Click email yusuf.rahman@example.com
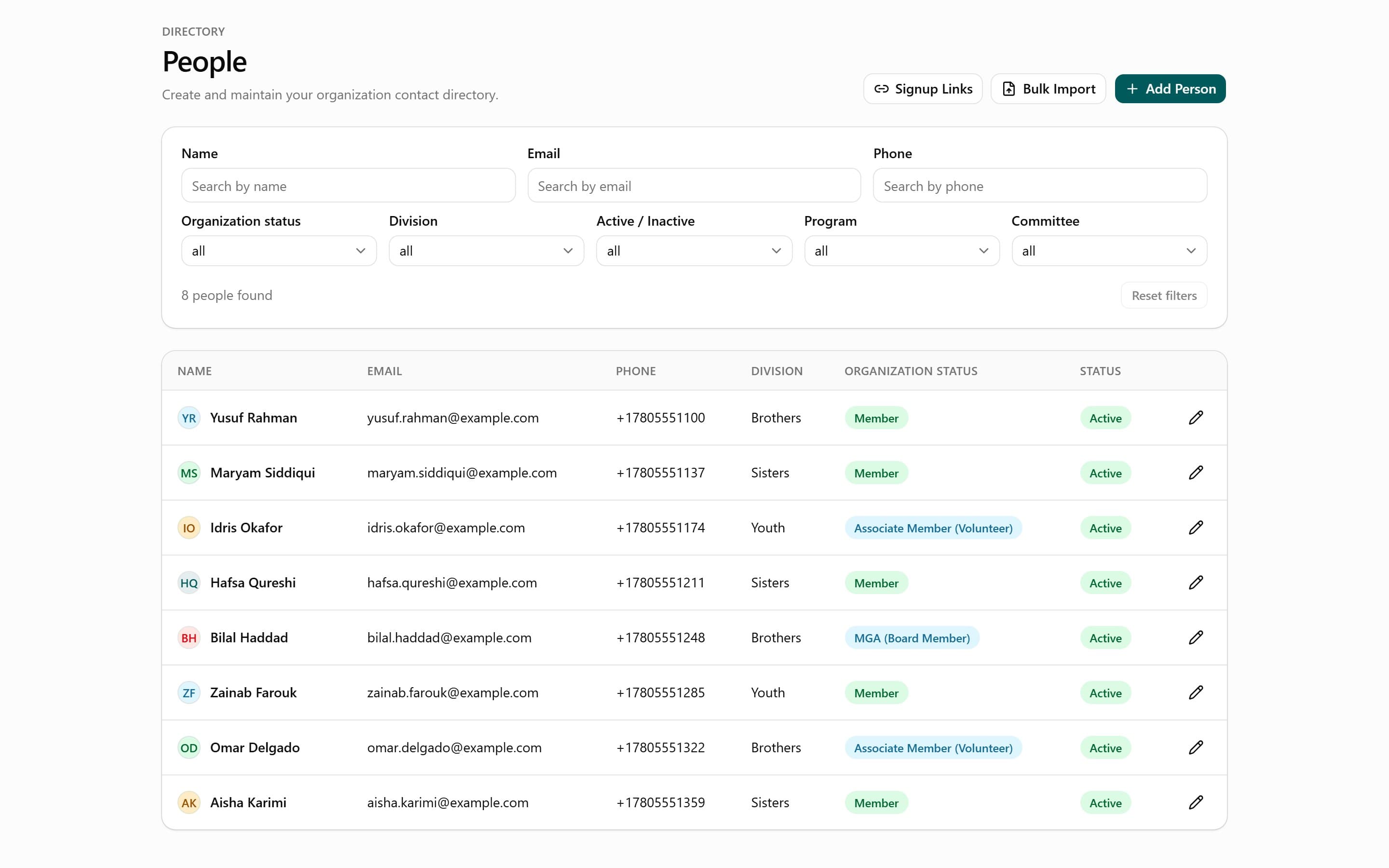 click(453, 418)
